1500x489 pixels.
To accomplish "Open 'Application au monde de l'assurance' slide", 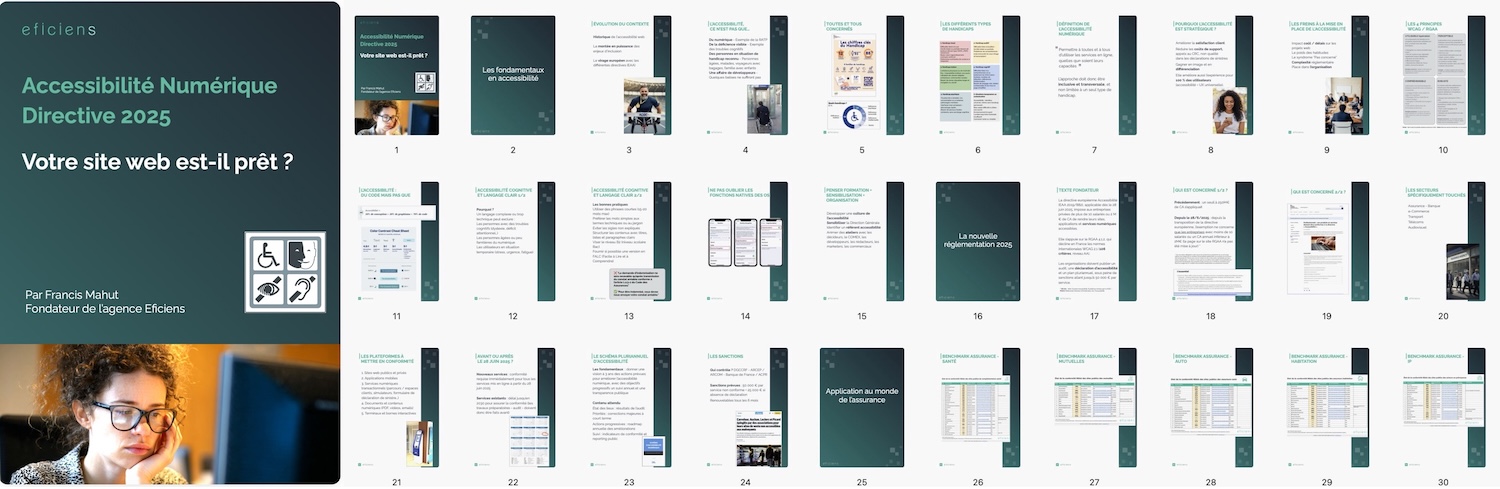I will coord(861,407).
